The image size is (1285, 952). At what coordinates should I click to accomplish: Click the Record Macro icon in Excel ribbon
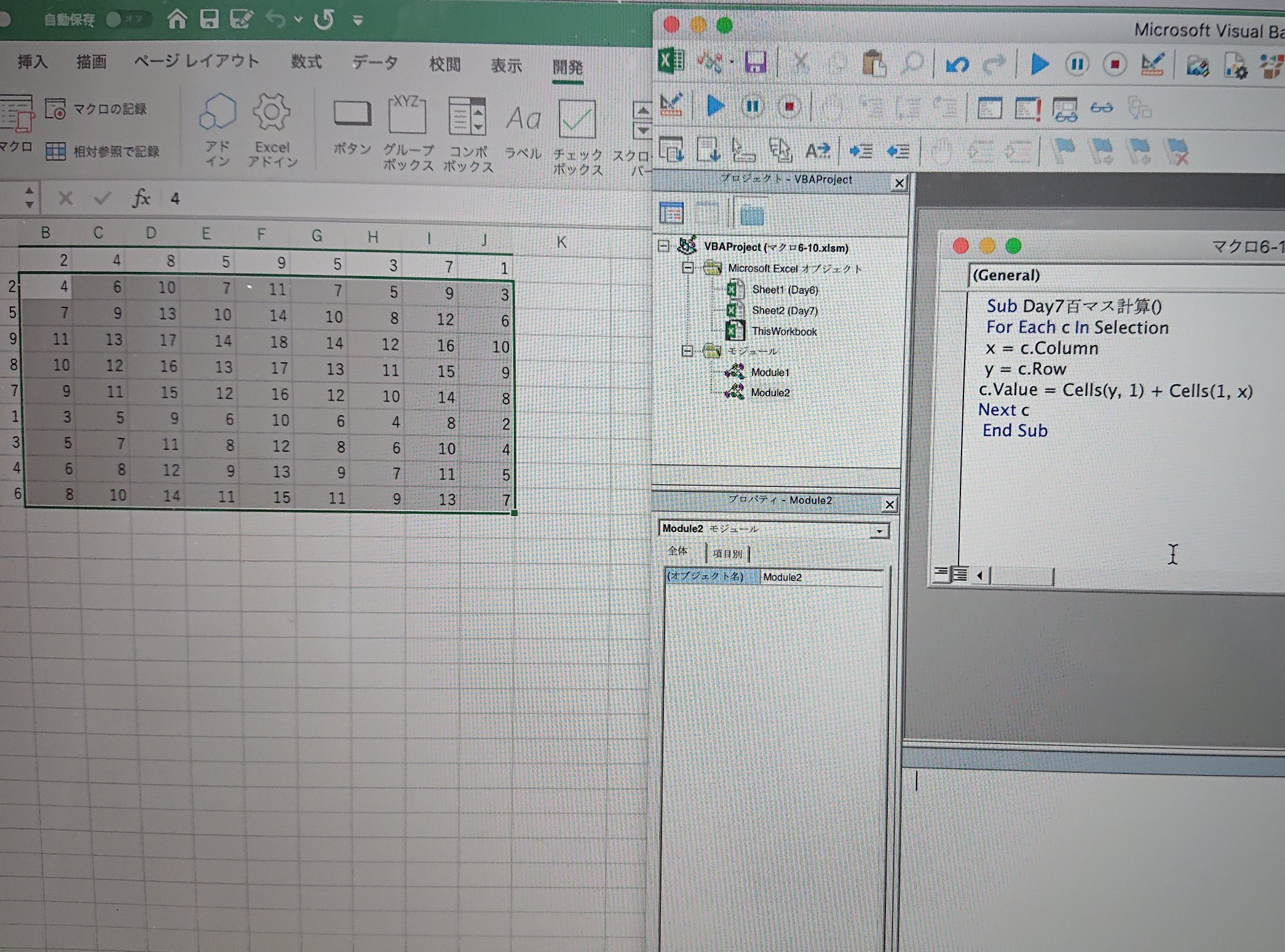pos(55,109)
